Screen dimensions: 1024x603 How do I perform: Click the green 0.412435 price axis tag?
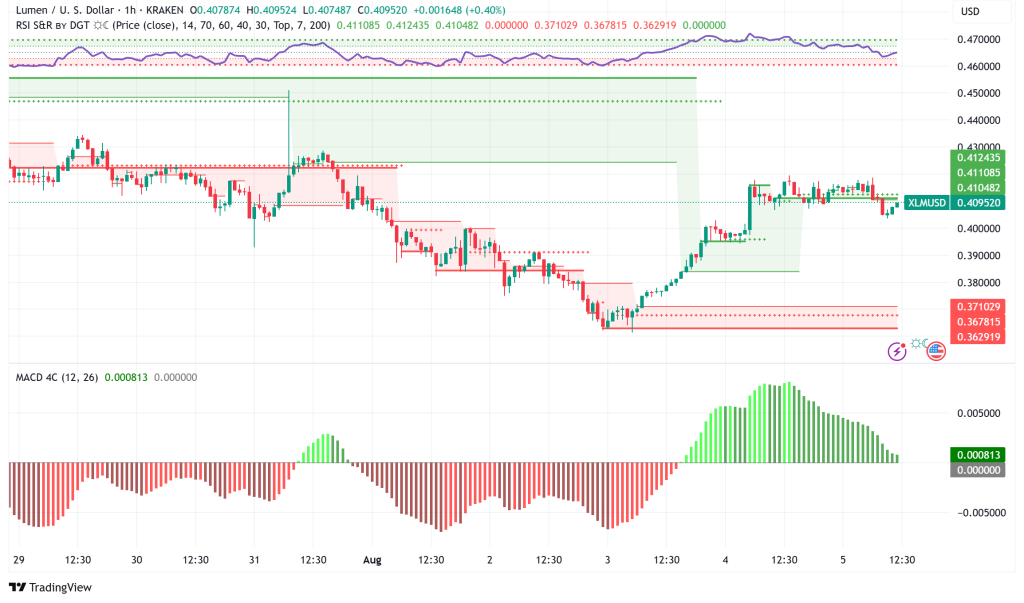978,157
